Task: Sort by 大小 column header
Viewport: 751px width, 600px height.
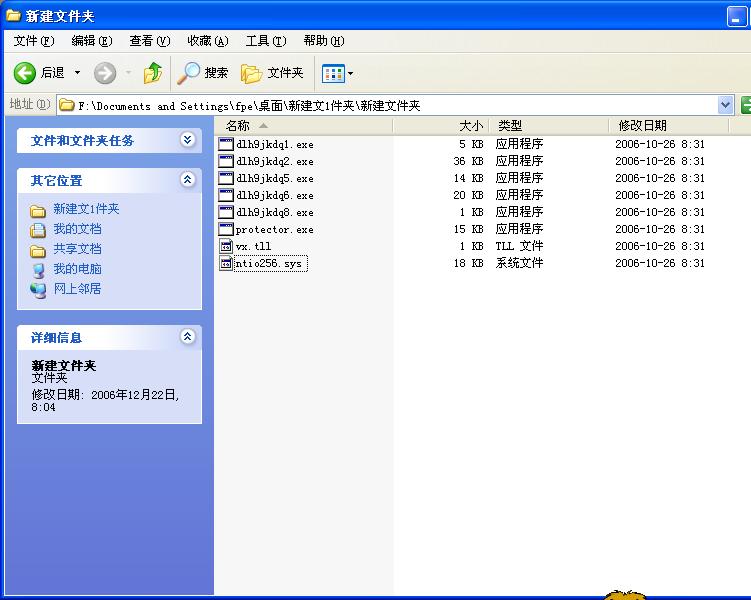Action: 441,126
